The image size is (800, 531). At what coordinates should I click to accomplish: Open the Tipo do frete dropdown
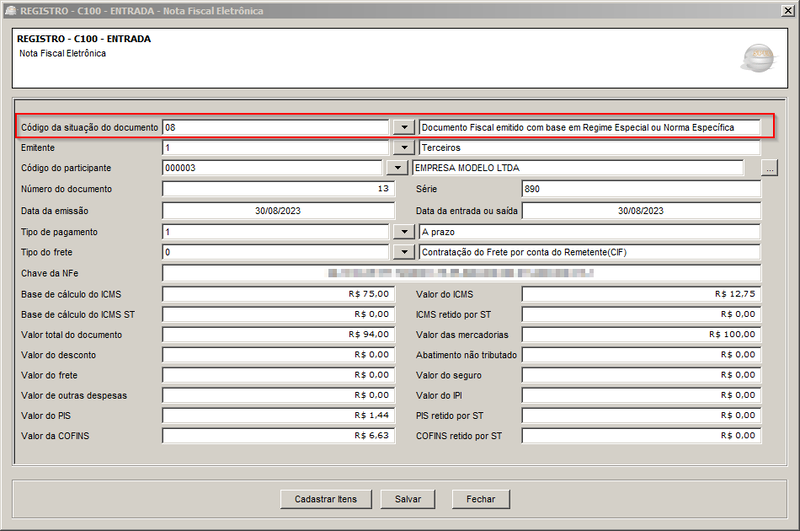[x=404, y=252]
